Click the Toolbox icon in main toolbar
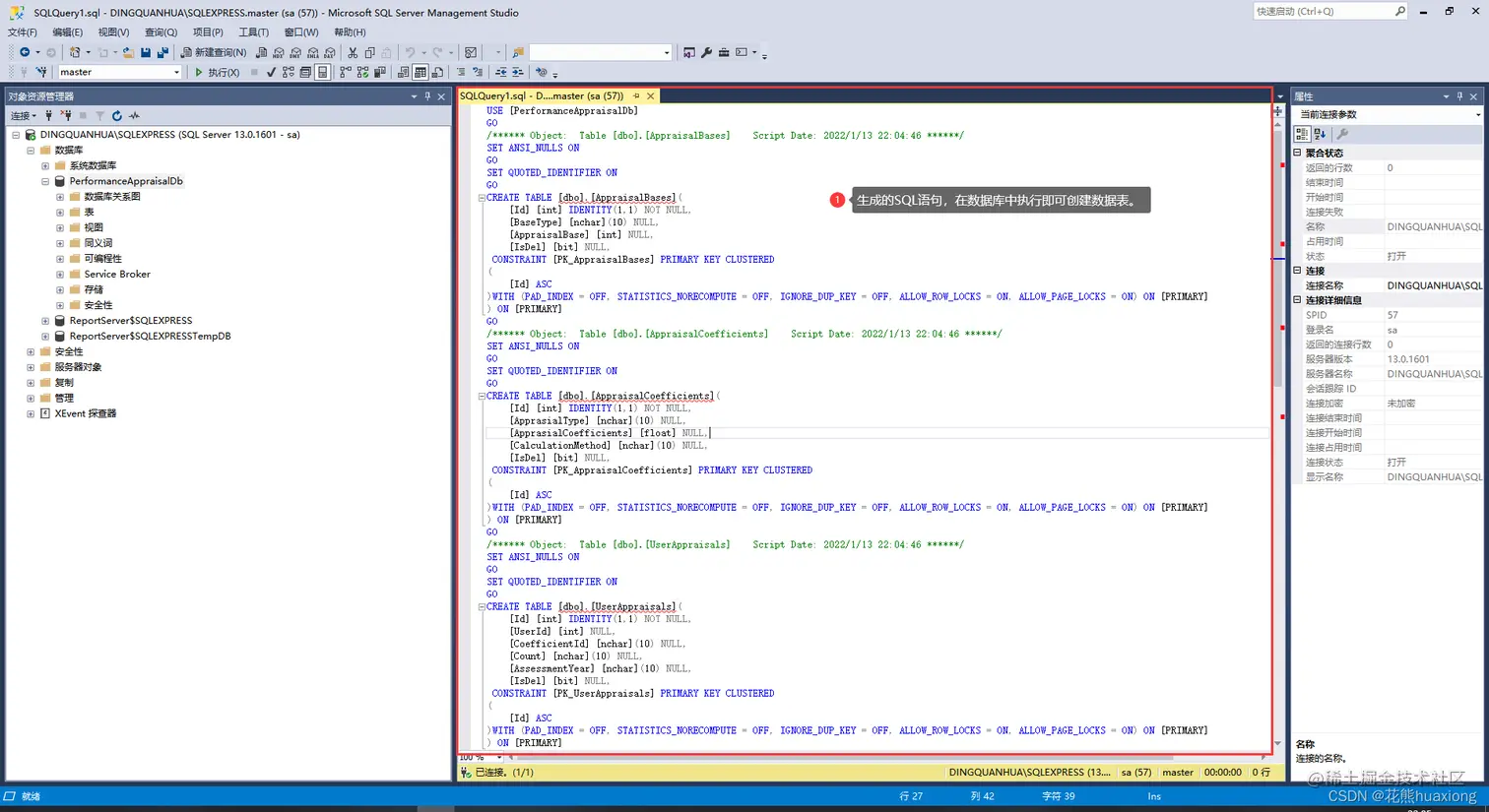 (x=724, y=52)
